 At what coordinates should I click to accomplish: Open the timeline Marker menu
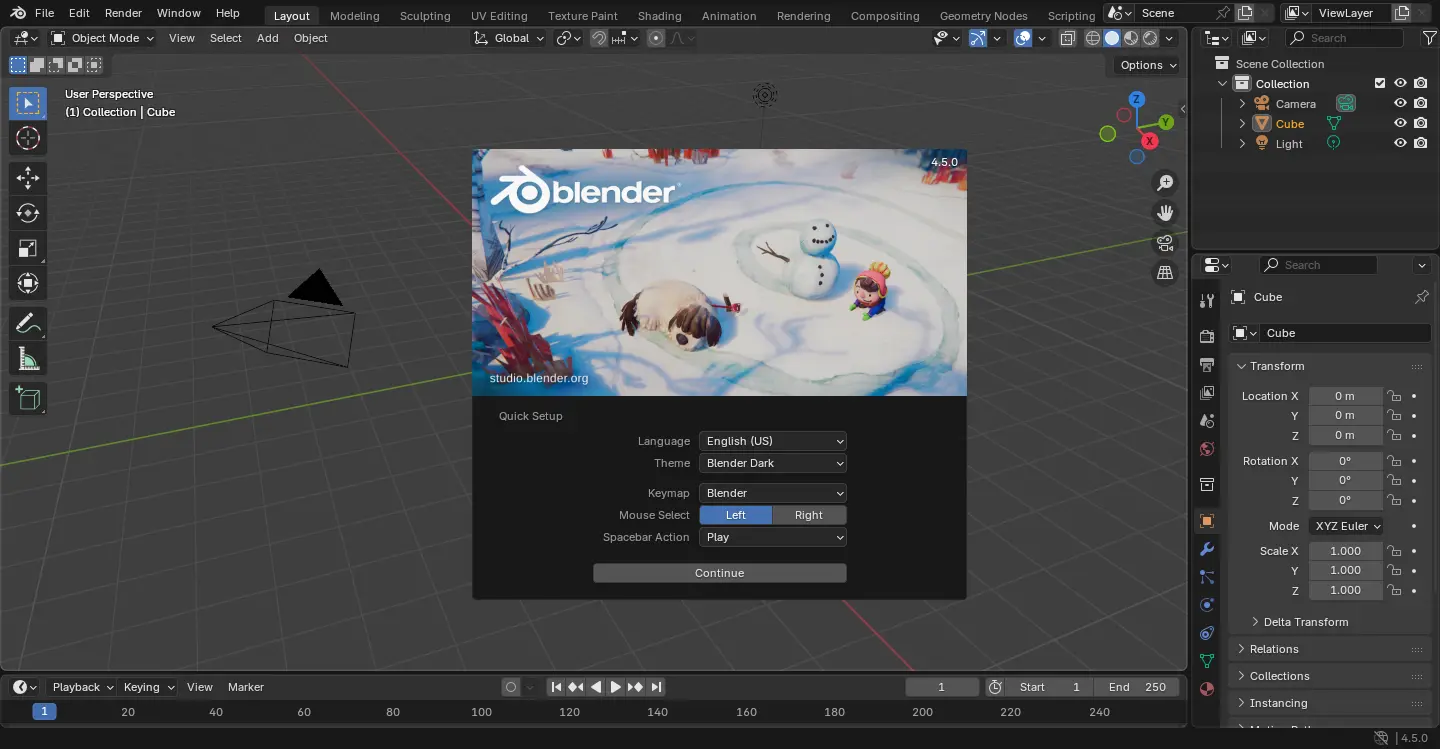246,687
